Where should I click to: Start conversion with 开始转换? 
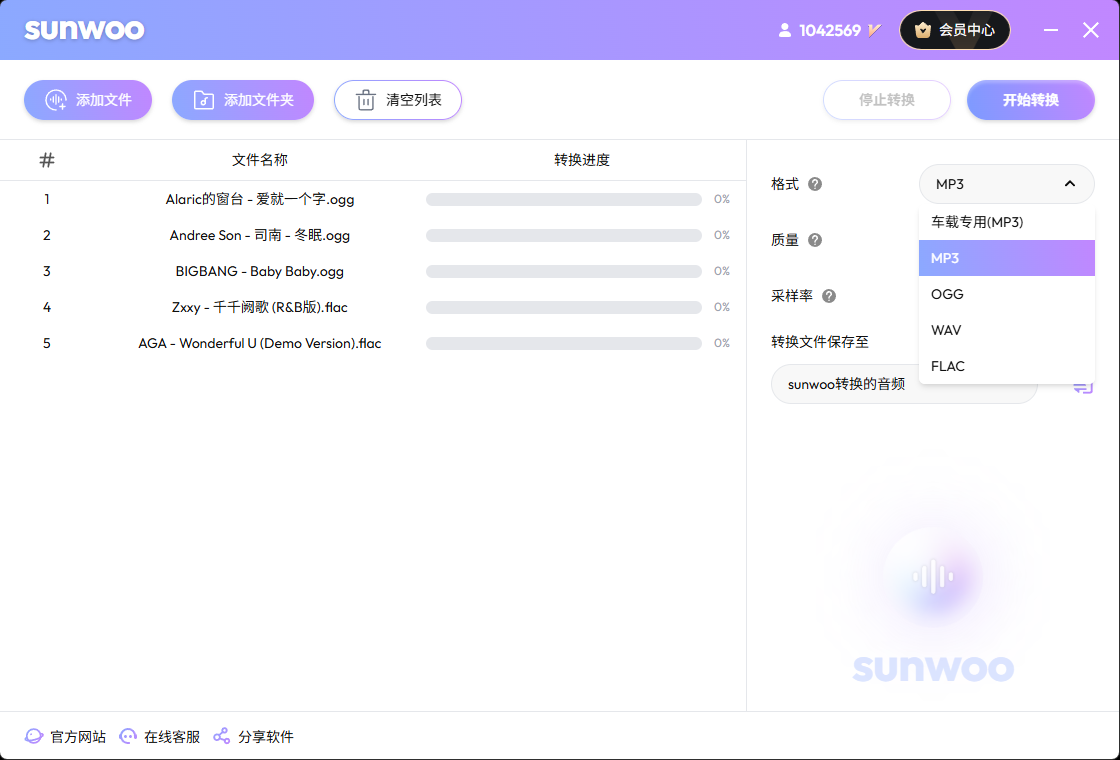tap(1030, 100)
